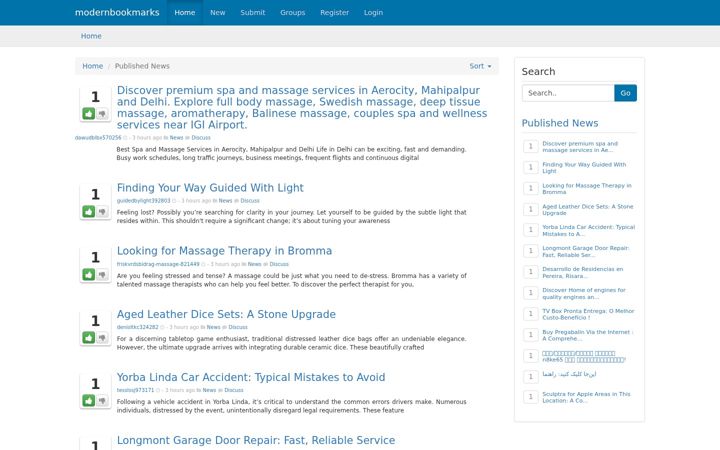Screen dimensions: 720x450
Task: Click the Go search button
Action: [x=625, y=93]
